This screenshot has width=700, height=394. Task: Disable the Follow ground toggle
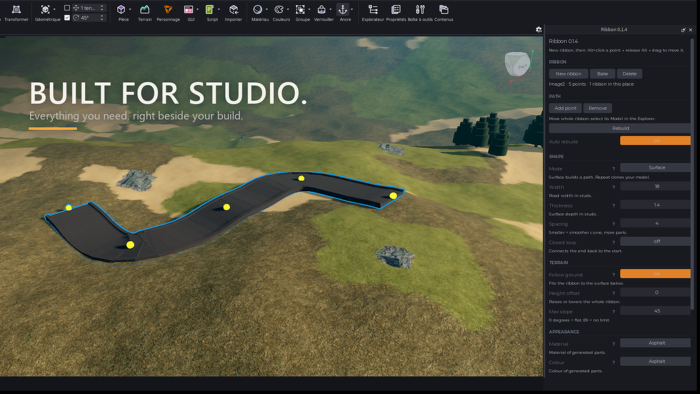click(655, 274)
